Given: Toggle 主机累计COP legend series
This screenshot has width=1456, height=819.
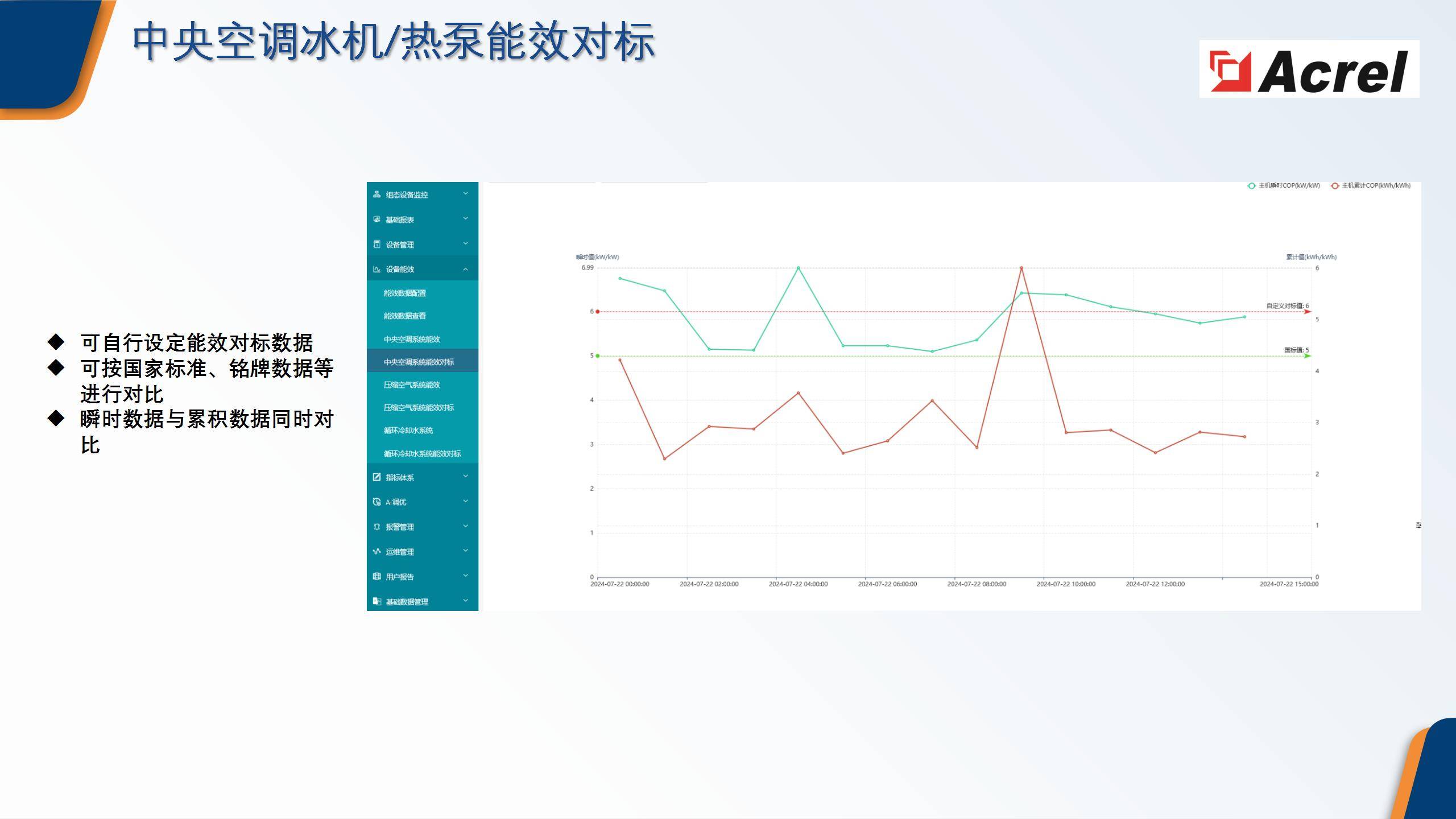Looking at the screenshot, I should pyautogui.click(x=1370, y=185).
